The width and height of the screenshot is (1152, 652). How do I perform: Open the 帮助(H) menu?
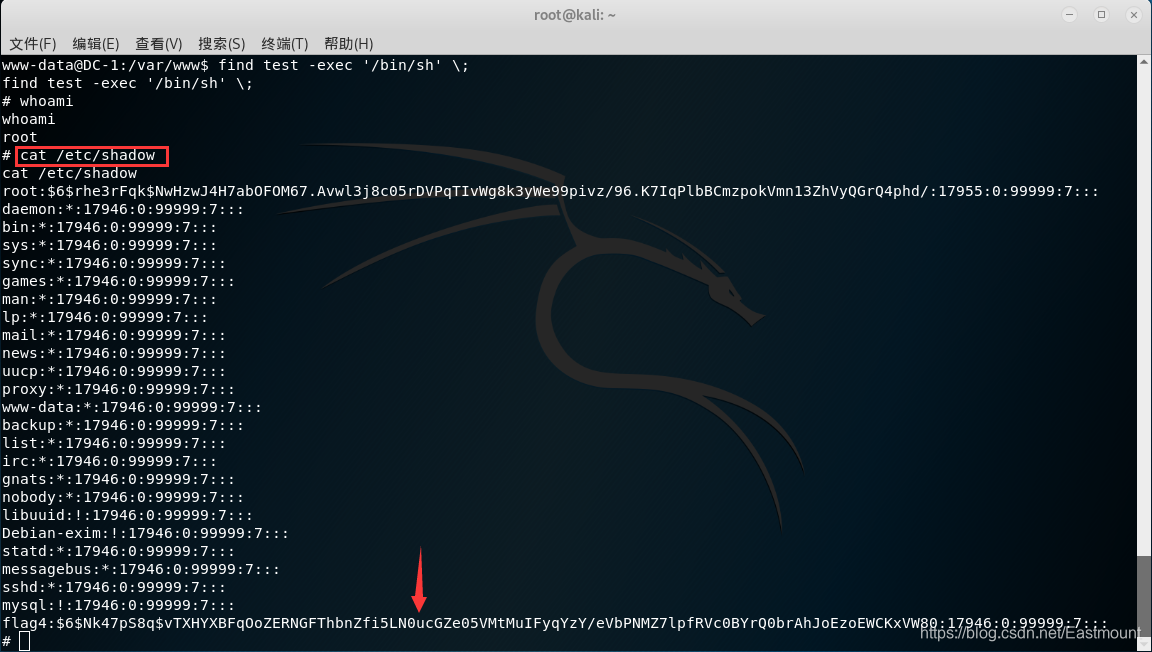point(349,44)
